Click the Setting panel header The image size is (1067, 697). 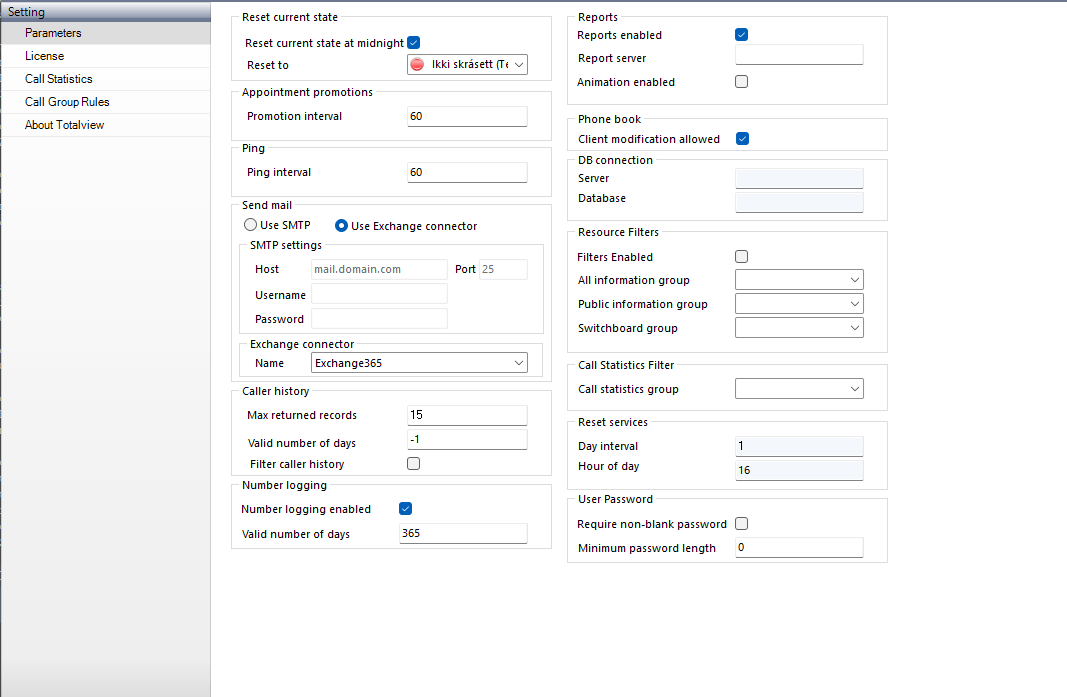(105, 12)
